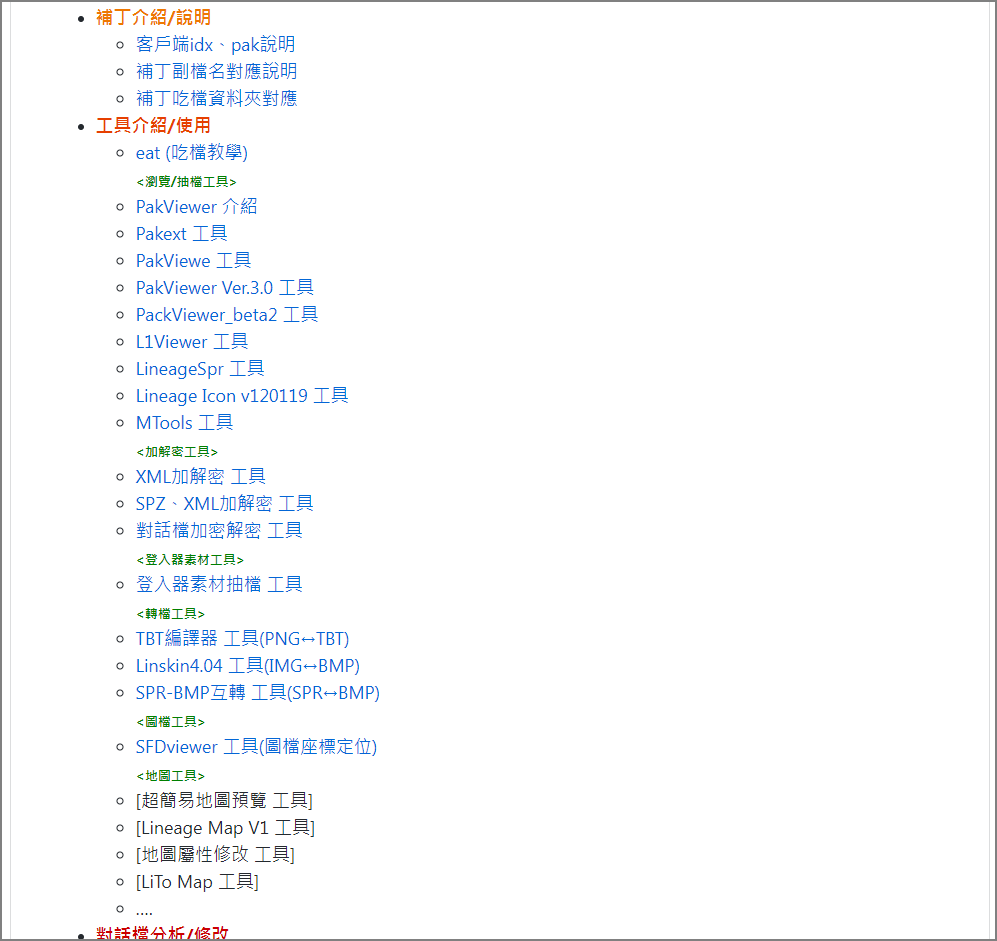Click the .... list entry

click(x=144, y=910)
